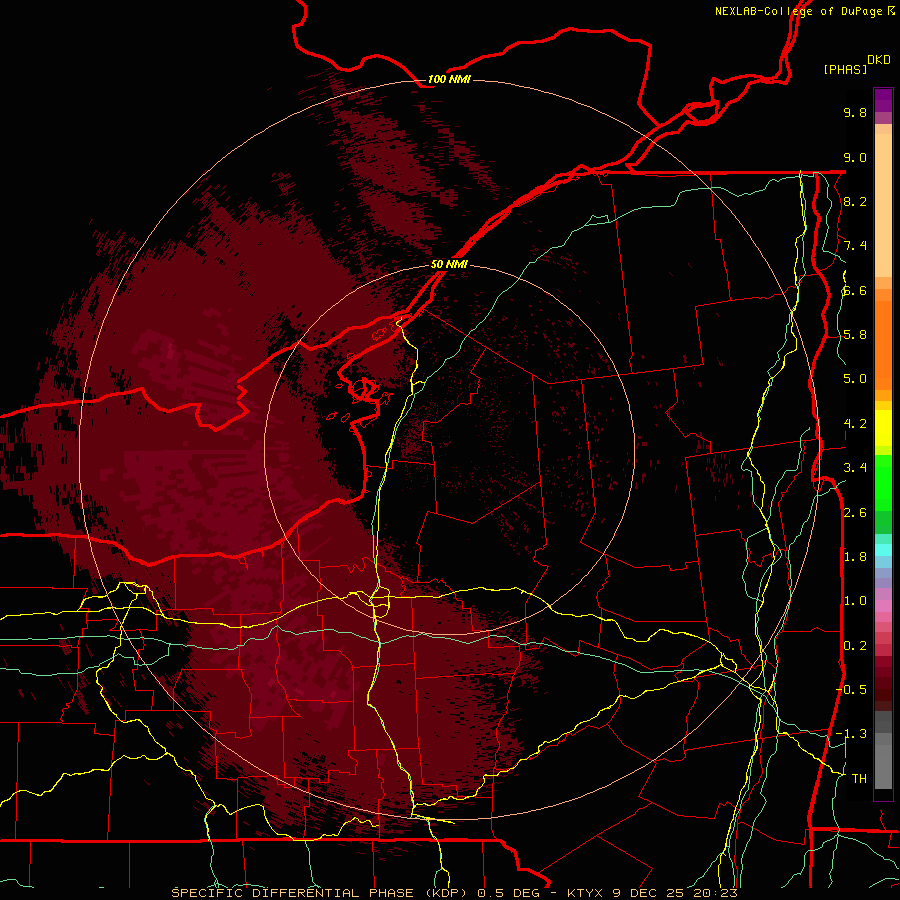Image resolution: width=900 pixels, height=900 pixels.
Task: Click the yellow segment of the color bar
Action: click(x=883, y=428)
